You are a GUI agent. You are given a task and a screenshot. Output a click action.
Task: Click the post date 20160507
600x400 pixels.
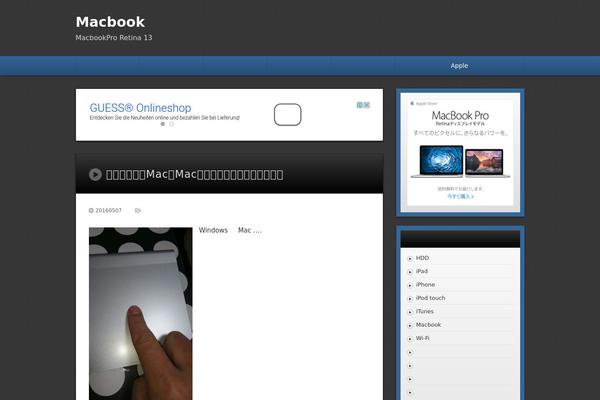pyautogui.click(x=108, y=211)
